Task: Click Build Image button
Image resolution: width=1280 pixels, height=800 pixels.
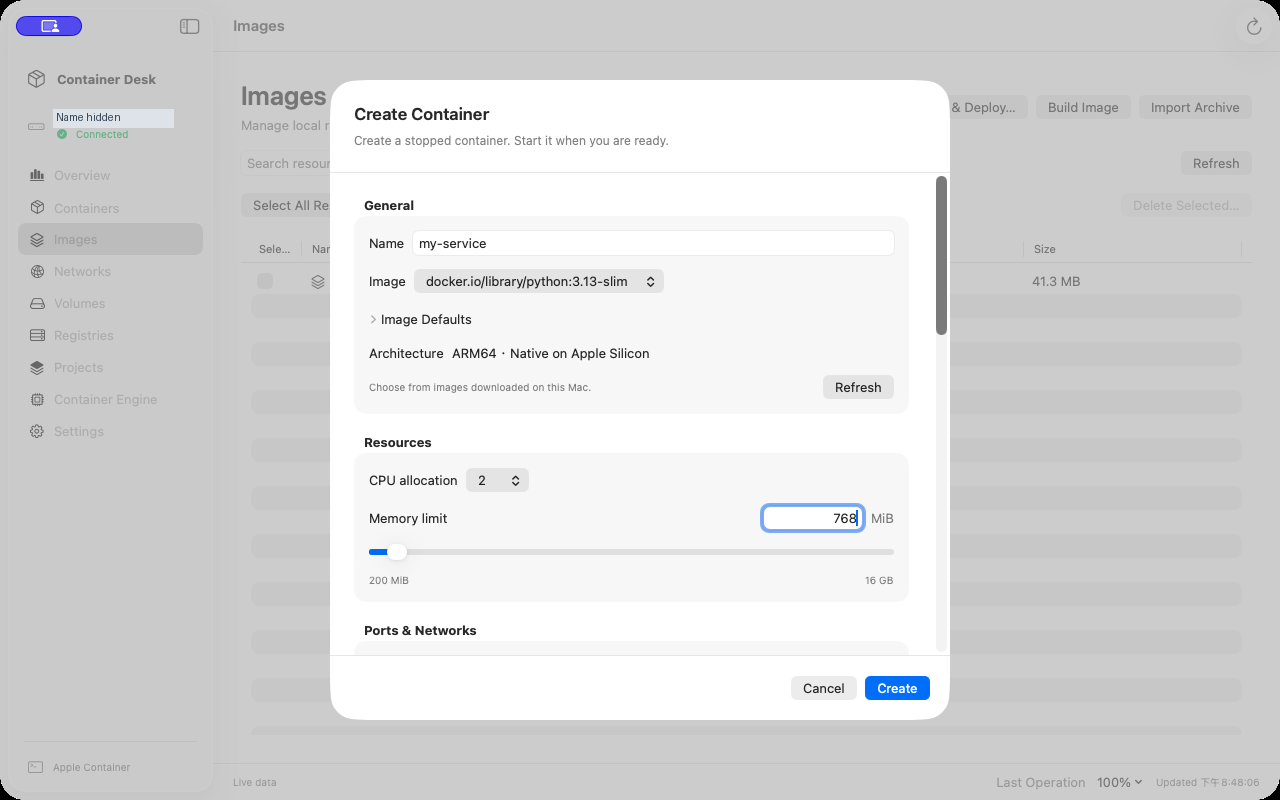Action: (1083, 108)
